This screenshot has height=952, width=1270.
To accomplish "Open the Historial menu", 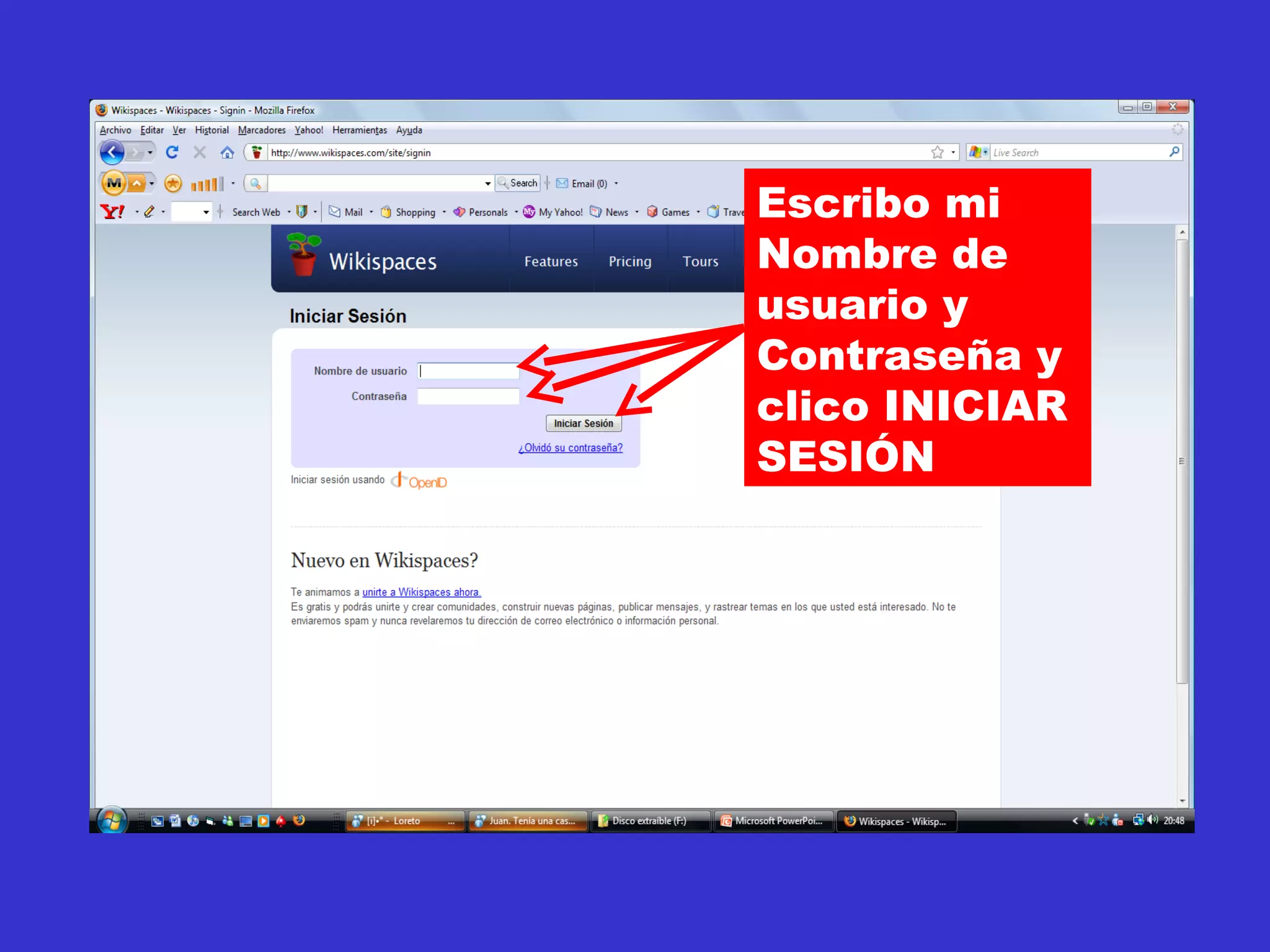I will pos(211,130).
